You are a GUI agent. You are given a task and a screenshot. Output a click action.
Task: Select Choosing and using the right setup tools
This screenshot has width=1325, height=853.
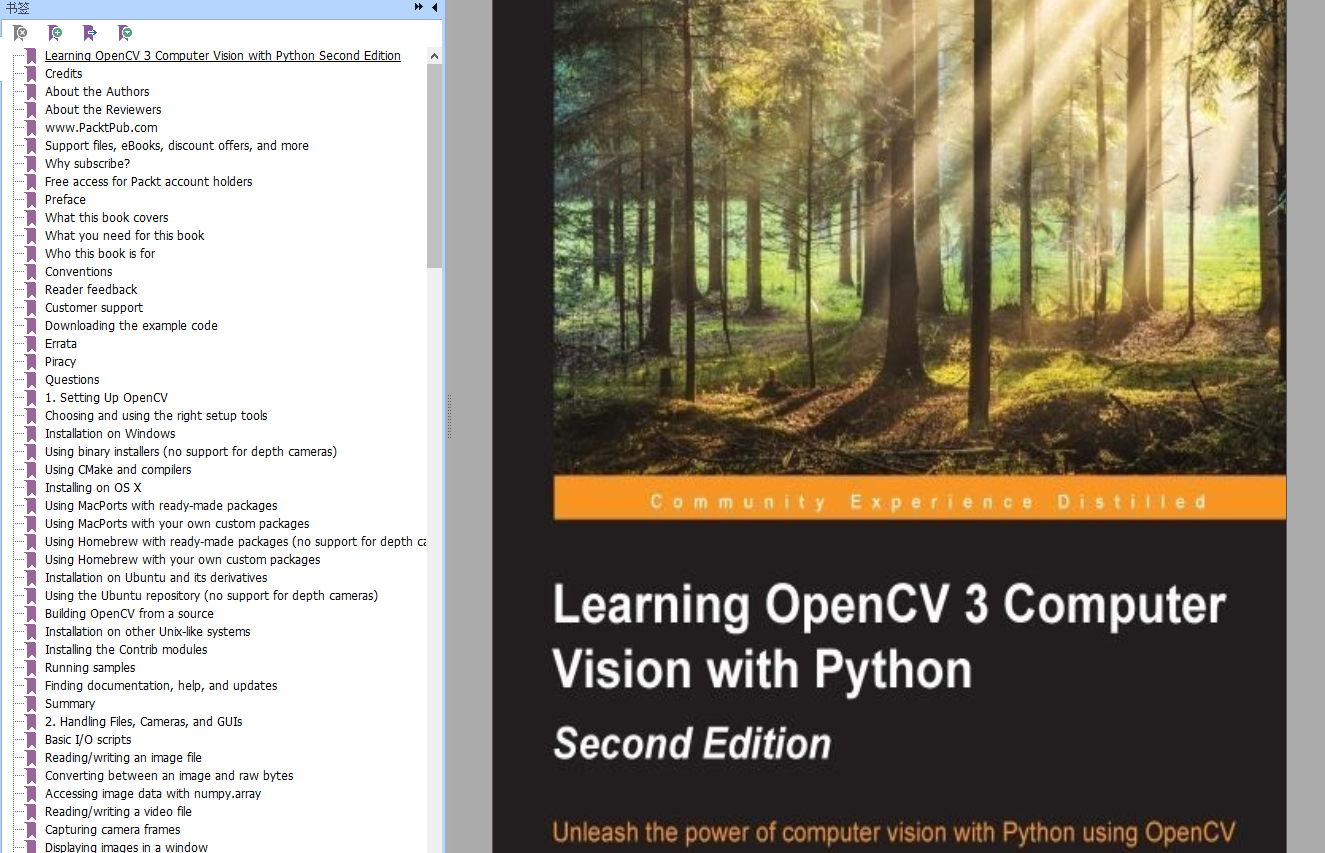(x=156, y=416)
